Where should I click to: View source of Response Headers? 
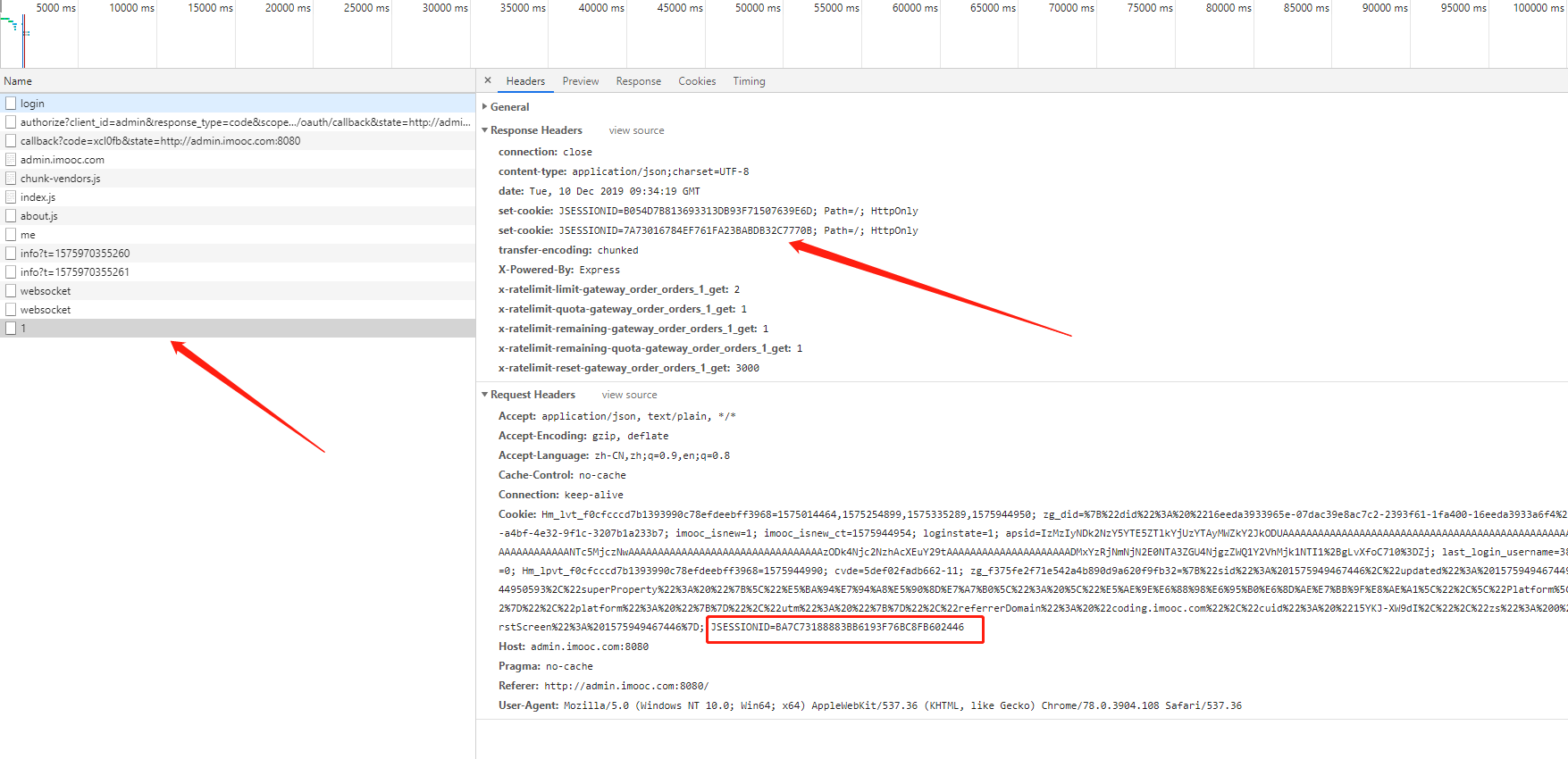[636, 130]
